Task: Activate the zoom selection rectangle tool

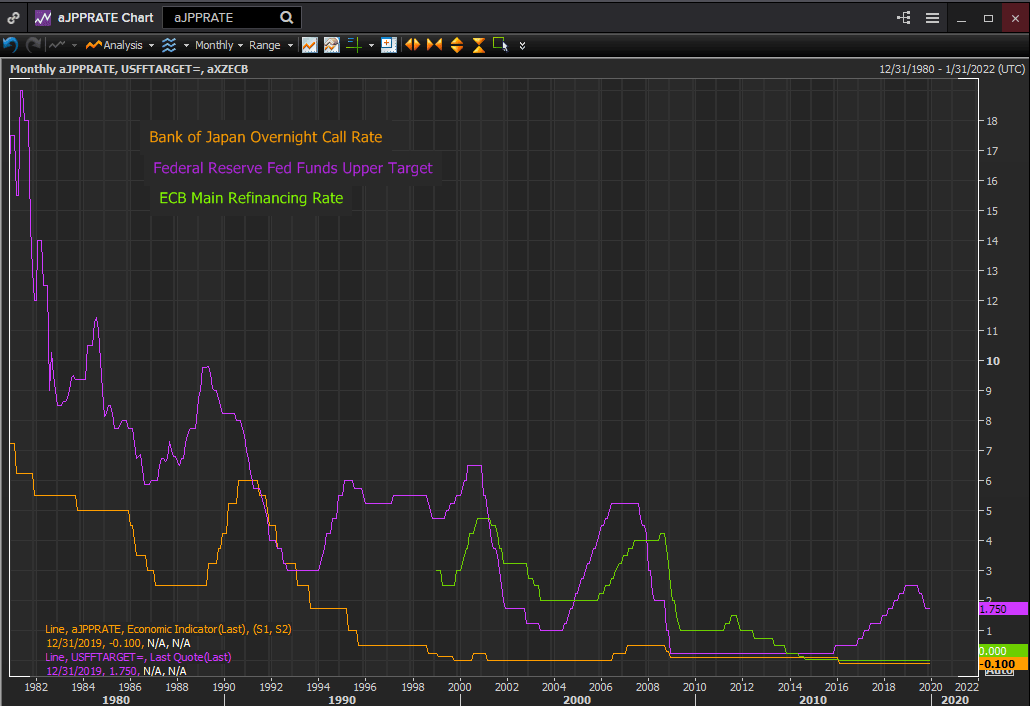Action: point(499,44)
